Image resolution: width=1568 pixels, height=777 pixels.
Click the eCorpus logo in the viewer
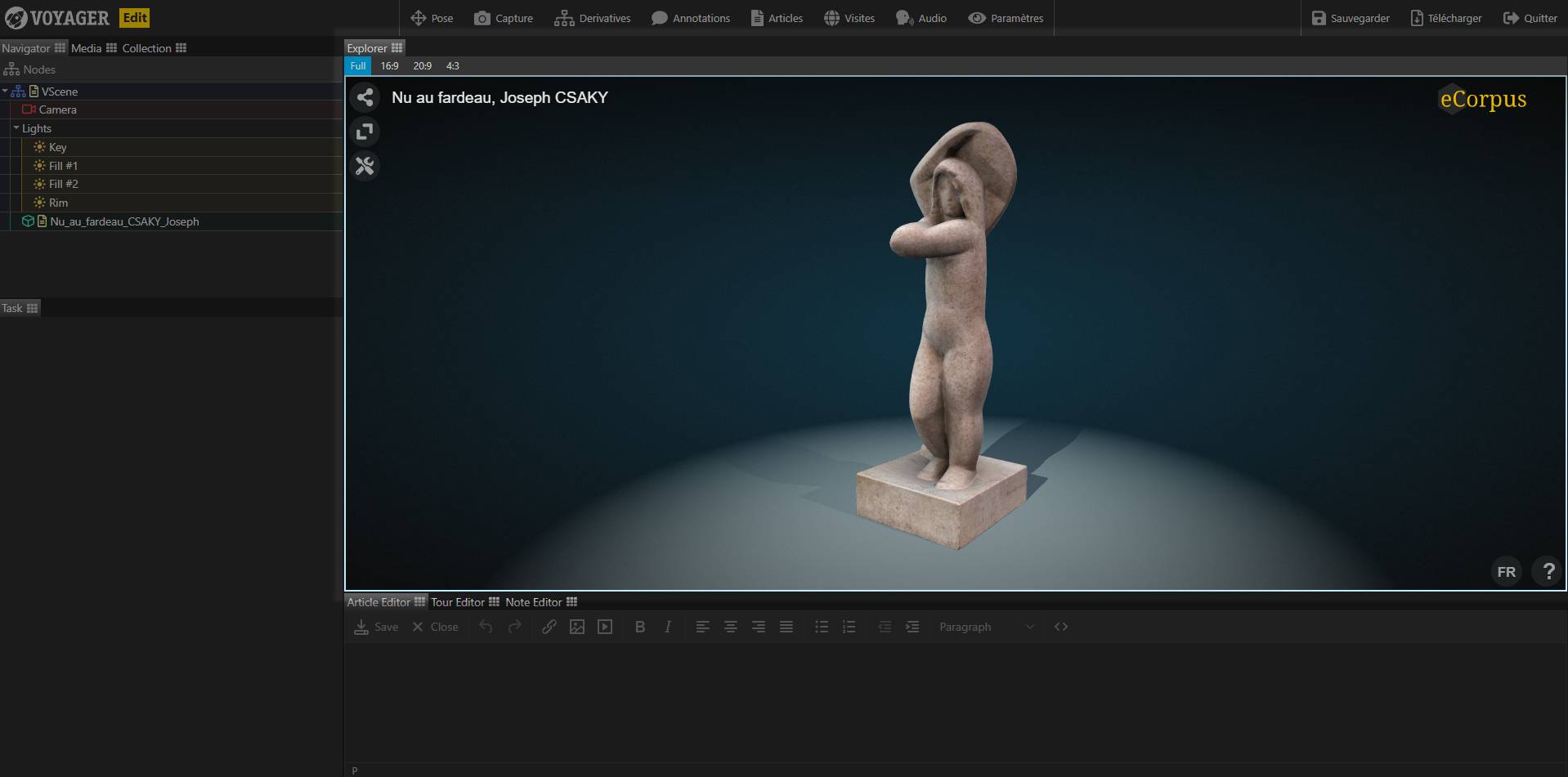(1482, 99)
